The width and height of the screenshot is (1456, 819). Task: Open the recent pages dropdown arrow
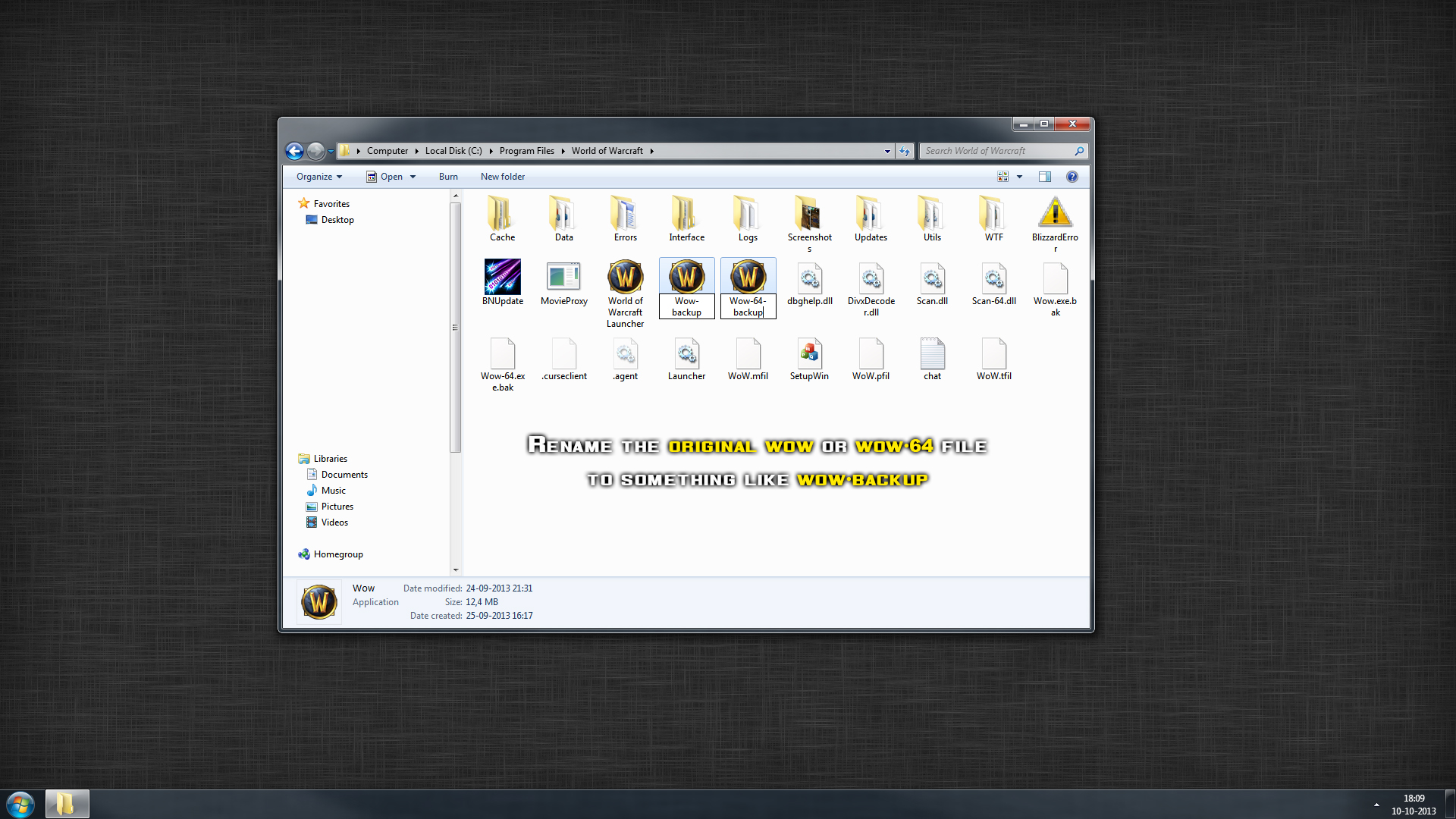[331, 151]
